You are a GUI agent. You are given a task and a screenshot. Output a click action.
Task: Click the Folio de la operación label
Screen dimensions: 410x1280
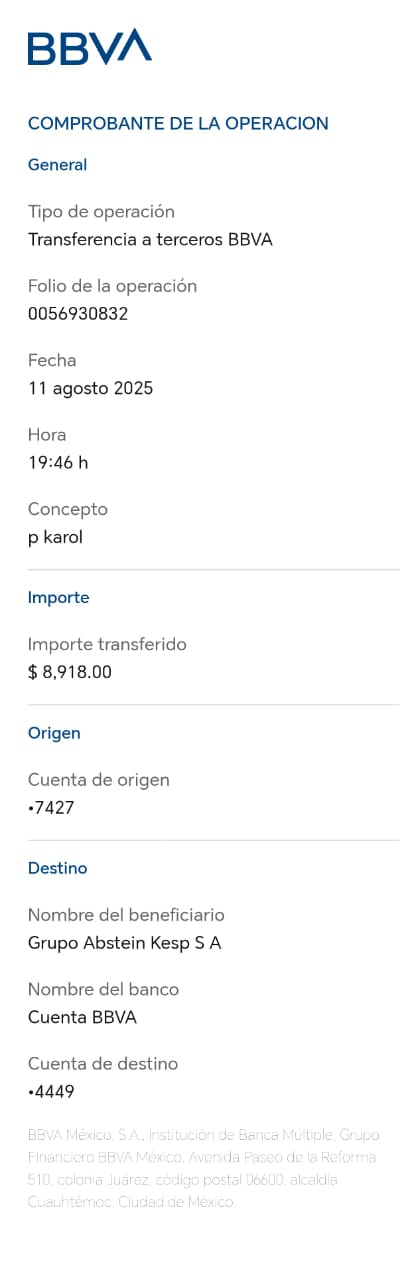pyautogui.click(x=112, y=286)
